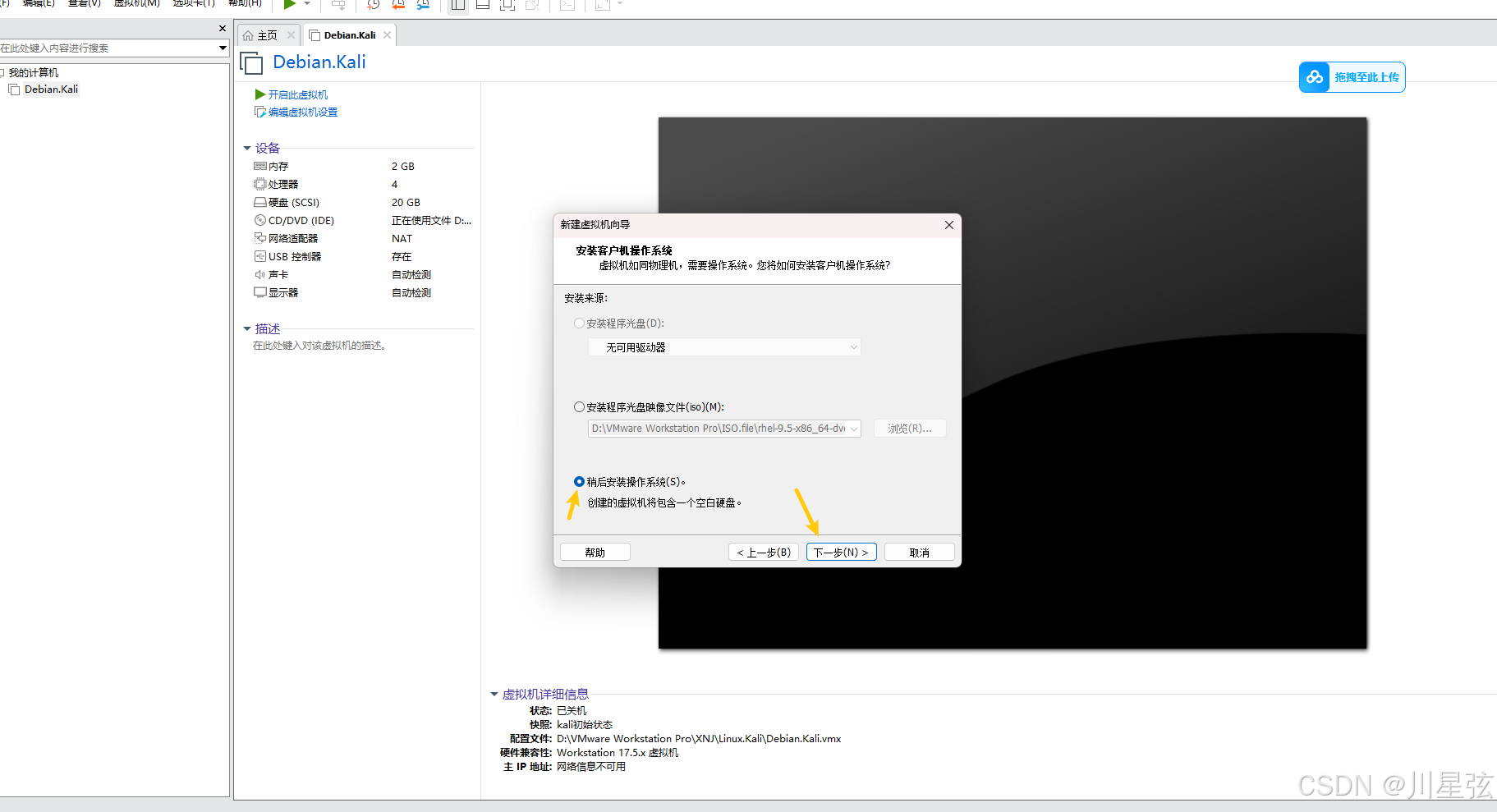Click the 已关机 status text
1497x812 pixels.
click(x=572, y=711)
